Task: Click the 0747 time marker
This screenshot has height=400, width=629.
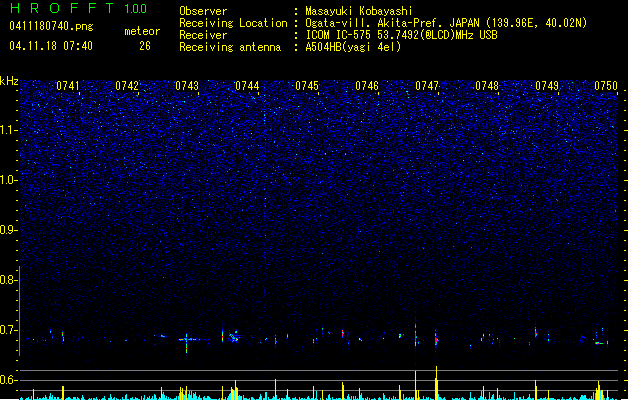Action: coord(427,86)
